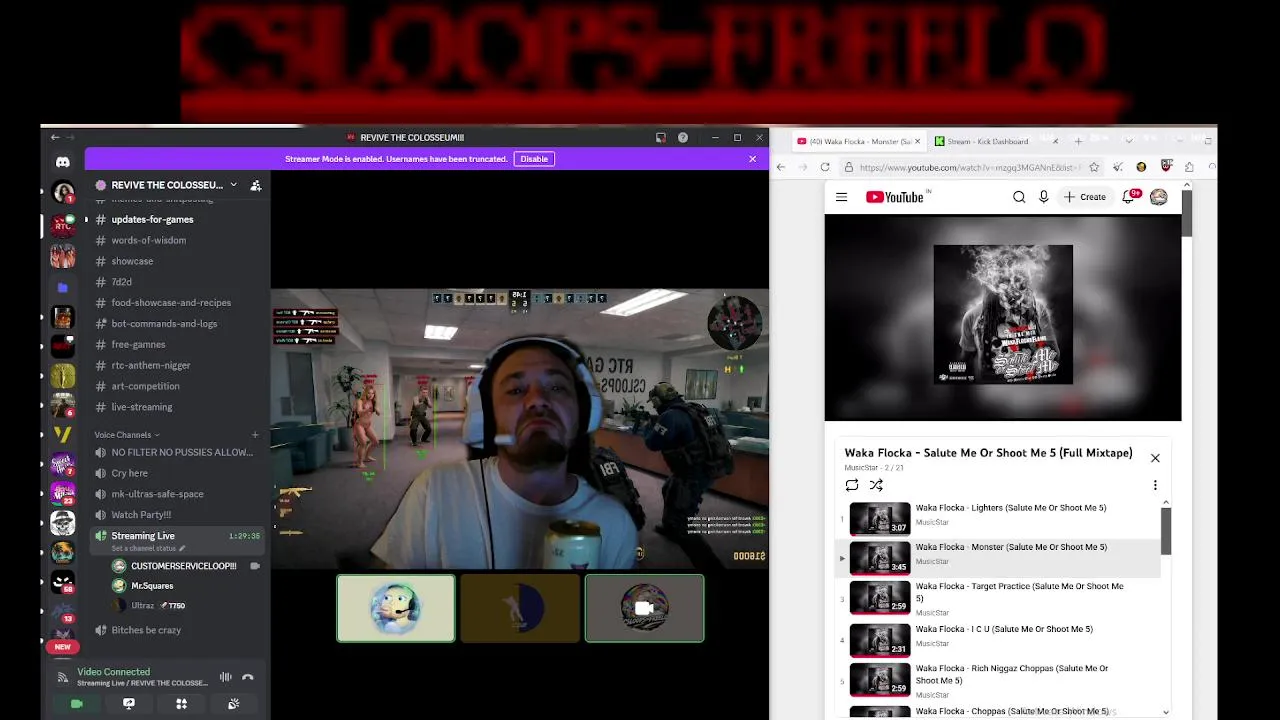Select the participant tile with camera icon

[x=644, y=608]
